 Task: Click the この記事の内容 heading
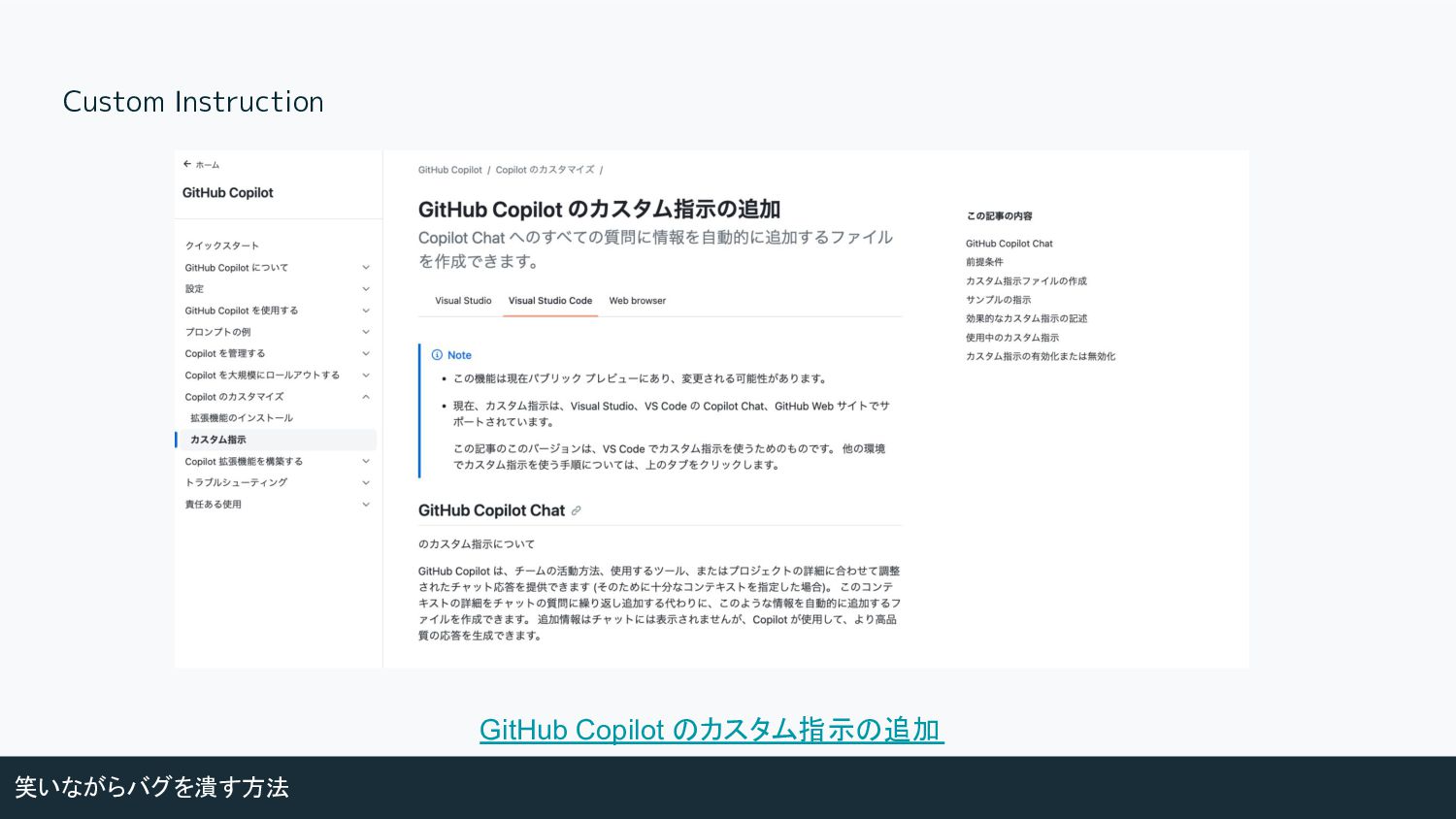click(1000, 216)
